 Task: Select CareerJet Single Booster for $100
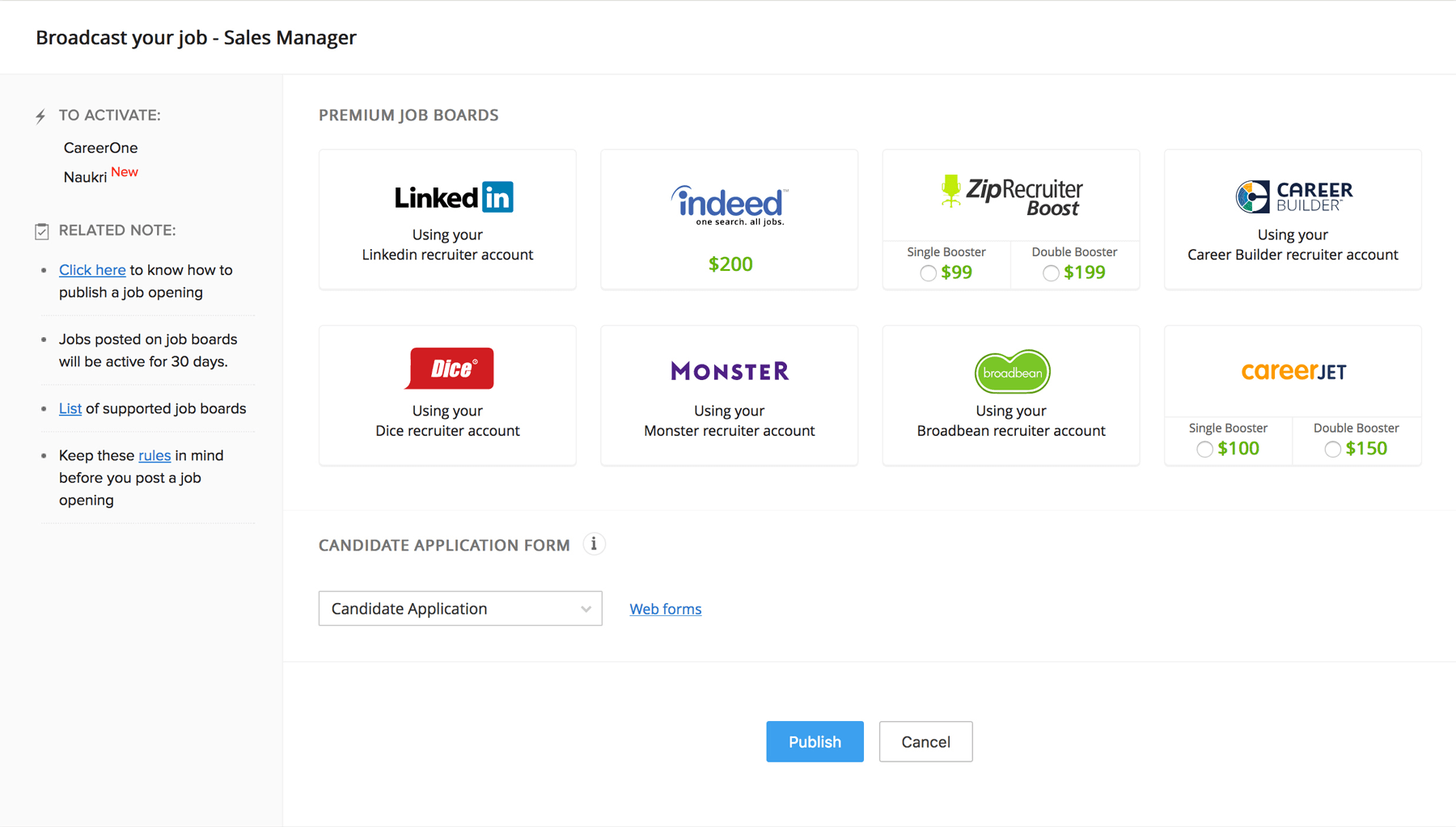click(1204, 449)
